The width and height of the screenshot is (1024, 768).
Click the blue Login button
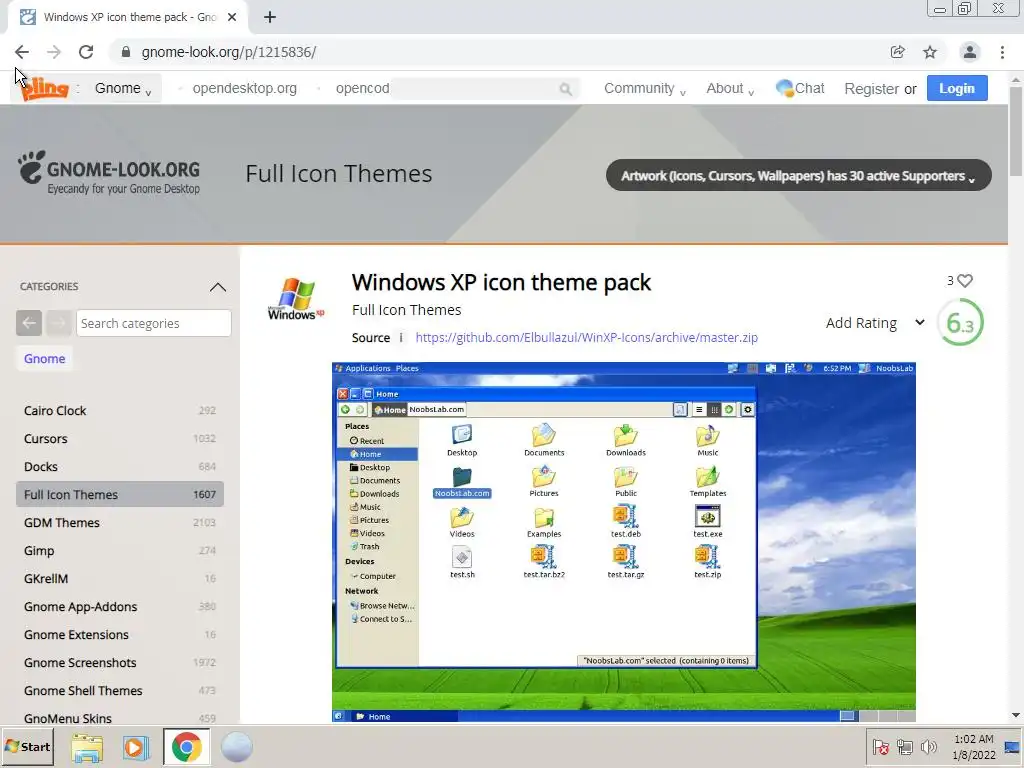click(x=957, y=88)
